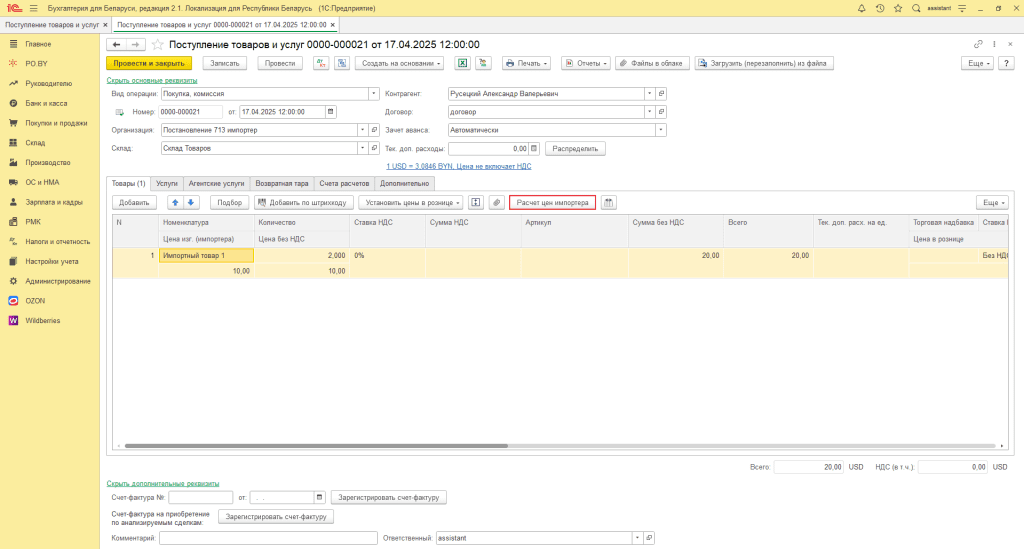This screenshot has height=549, width=1024.
Task: Click the horizontal scrollbar of the goods table
Action: tap(316, 446)
